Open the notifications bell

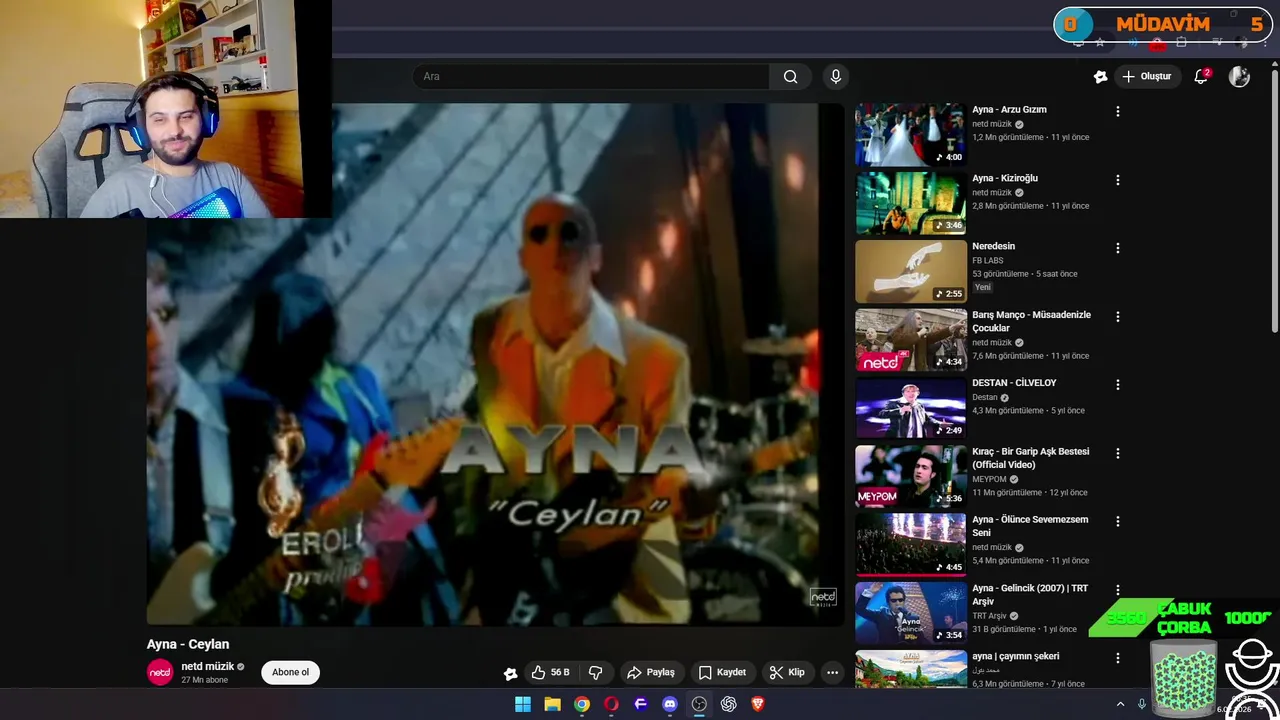[x=1202, y=77]
